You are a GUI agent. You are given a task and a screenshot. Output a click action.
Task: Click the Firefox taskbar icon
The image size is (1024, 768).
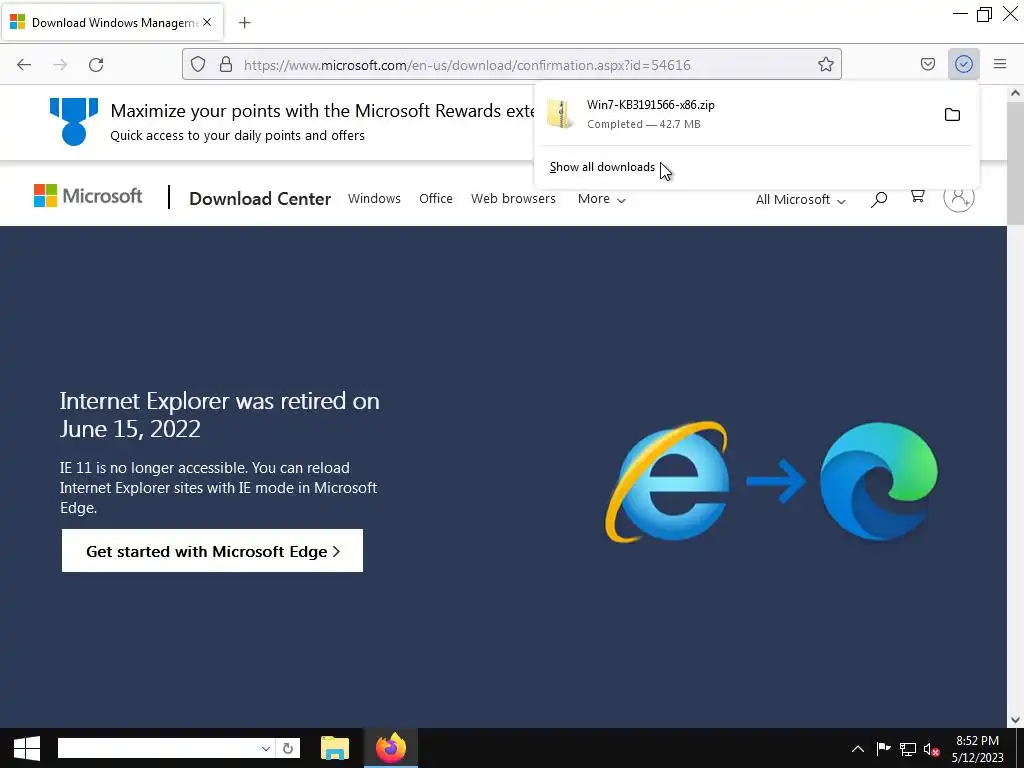[391, 748]
